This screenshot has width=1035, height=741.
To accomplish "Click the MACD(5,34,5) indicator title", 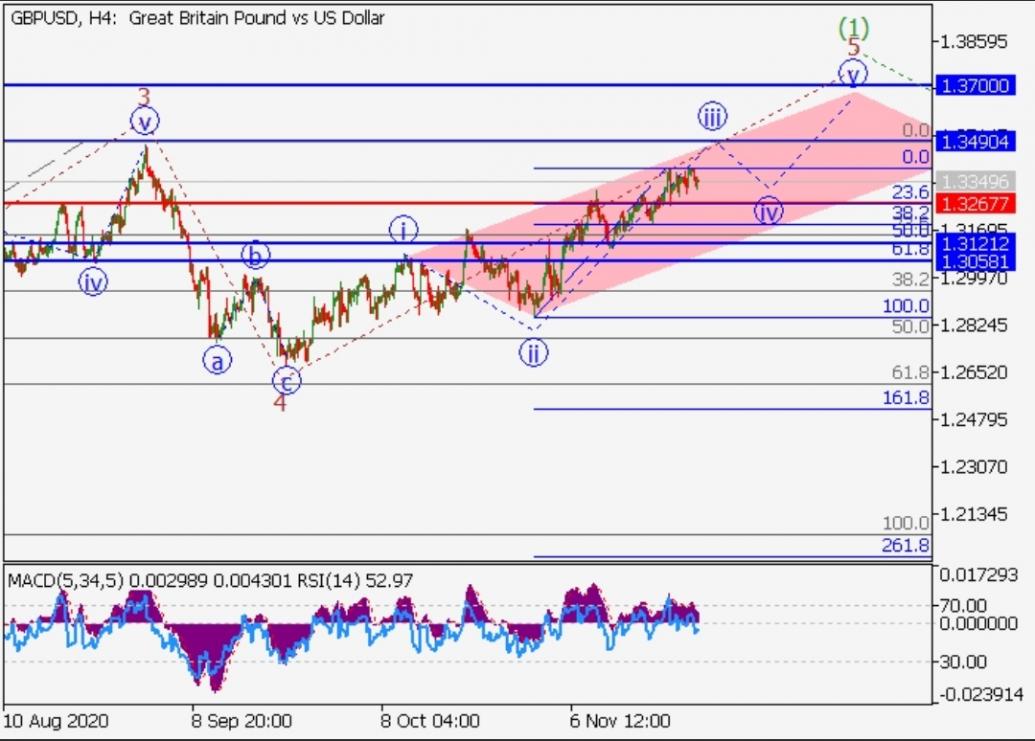I will point(65,580).
